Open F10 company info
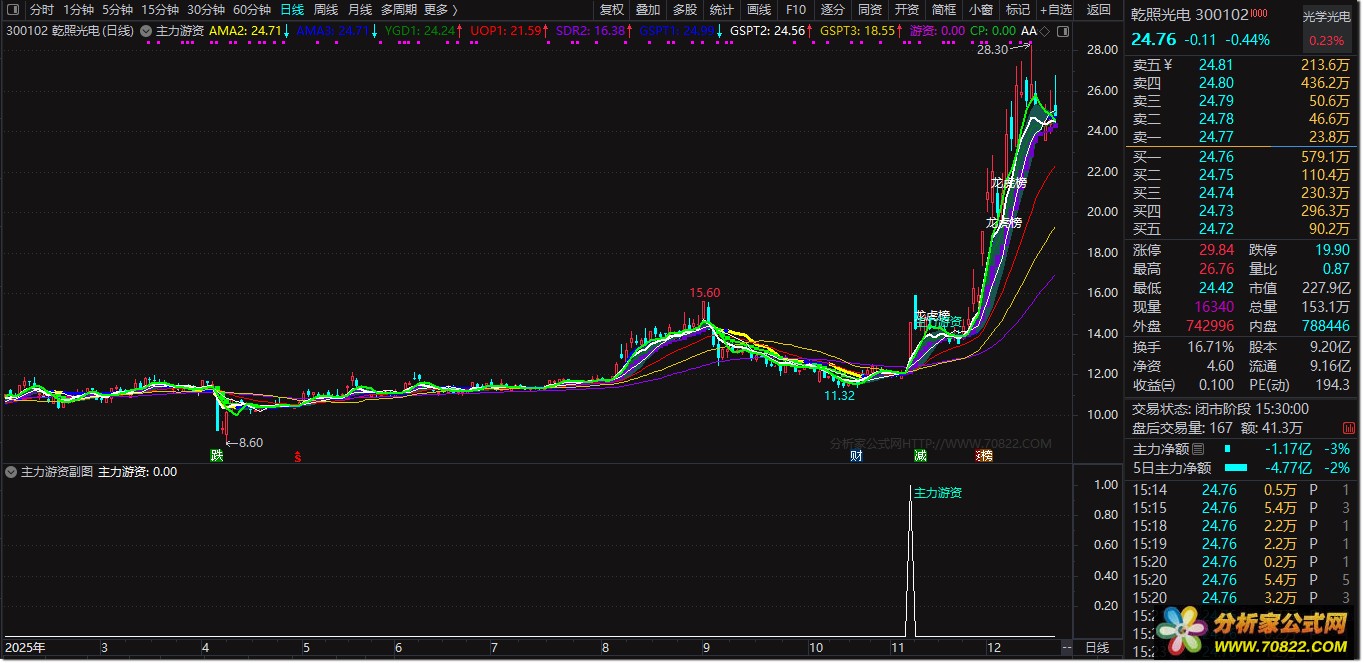The width and height of the screenshot is (1364, 663). click(795, 10)
